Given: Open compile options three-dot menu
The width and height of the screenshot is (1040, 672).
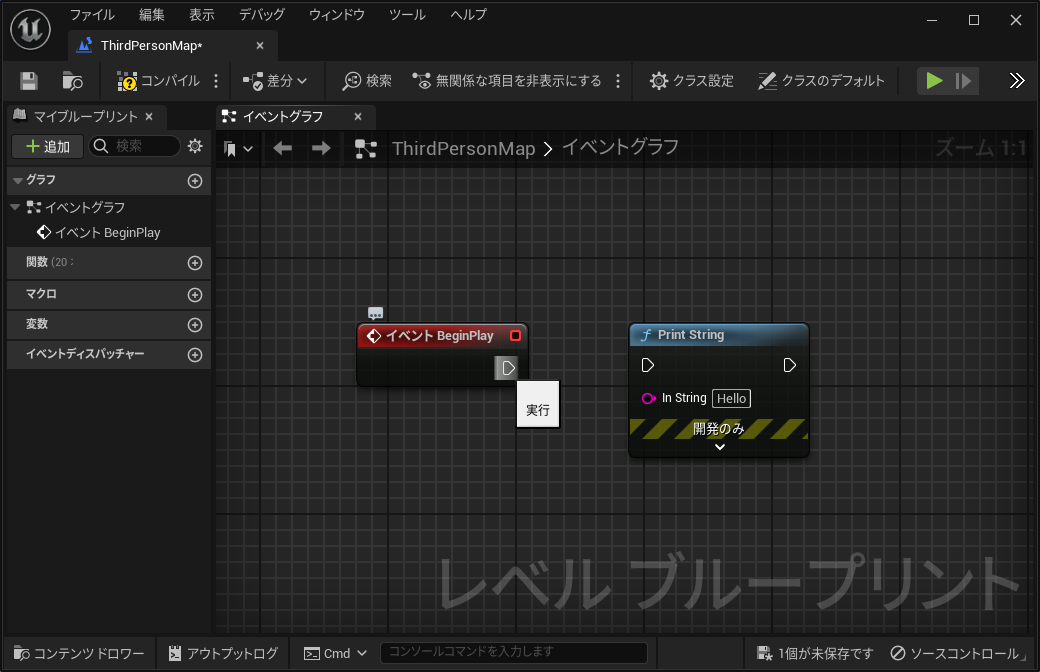Looking at the screenshot, I should (216, 81).
